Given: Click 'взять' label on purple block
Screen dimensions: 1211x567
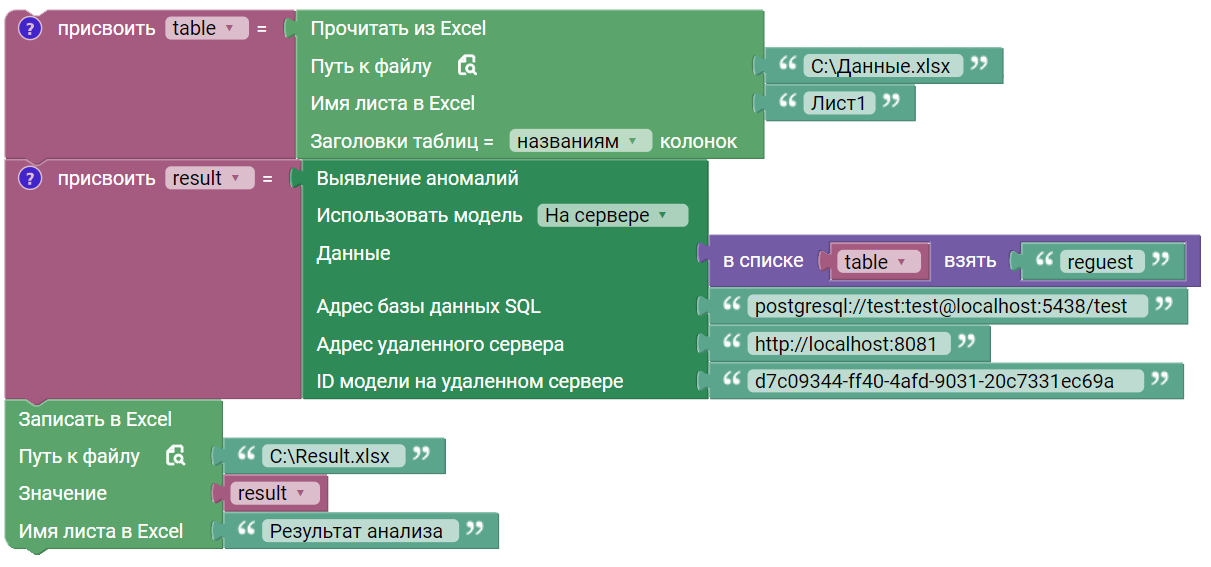Looking at the screenshot, I should pyautogui.click(x=970, y=261).
